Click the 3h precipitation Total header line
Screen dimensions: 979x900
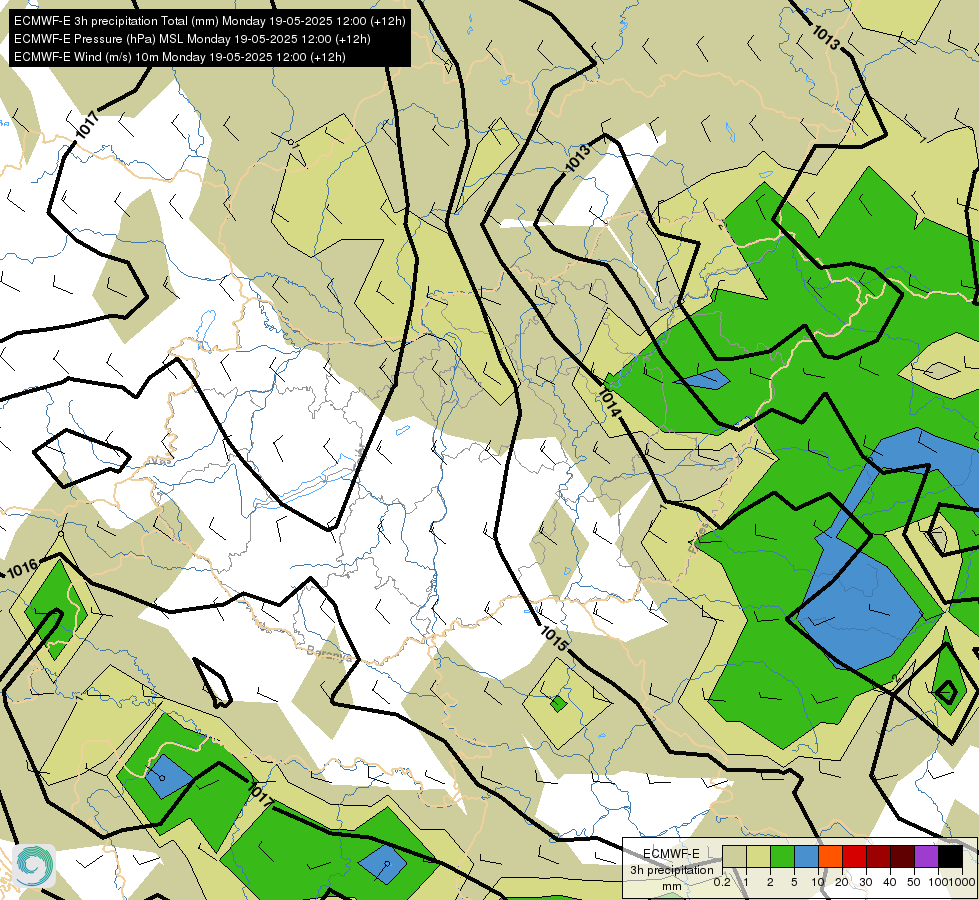pos(210,21)
